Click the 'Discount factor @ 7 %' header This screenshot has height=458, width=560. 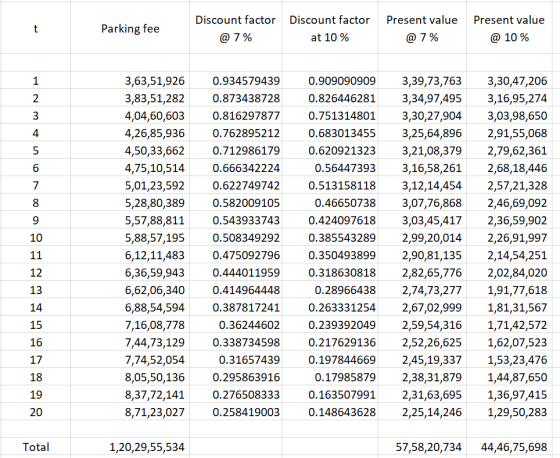pos(236,29)
